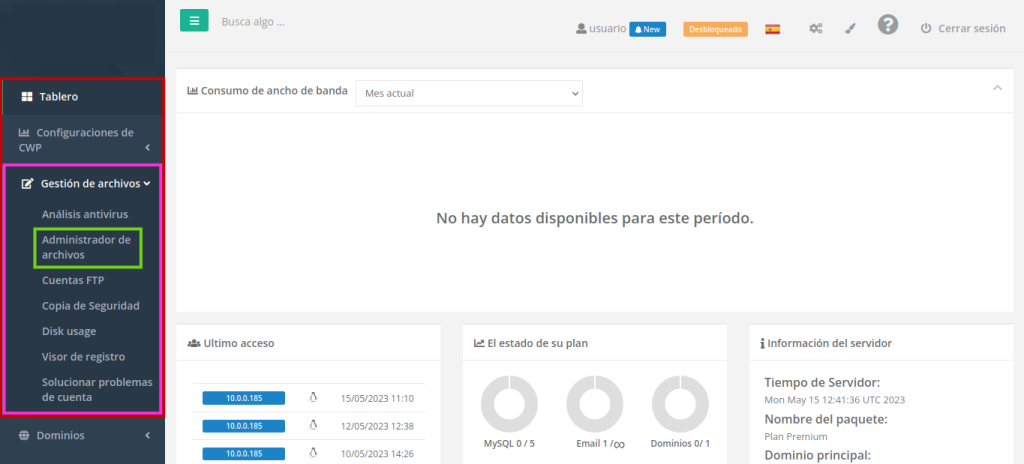Screen dimensions: 1024x464
Task: Click the first 10.0.0.185 IP bar
Action: [243, 398]
